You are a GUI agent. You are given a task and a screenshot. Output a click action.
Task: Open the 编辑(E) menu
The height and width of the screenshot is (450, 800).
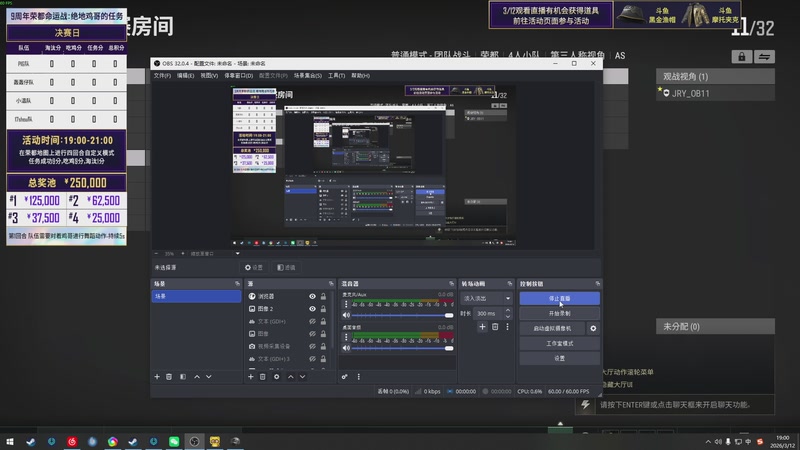[185, 76]
